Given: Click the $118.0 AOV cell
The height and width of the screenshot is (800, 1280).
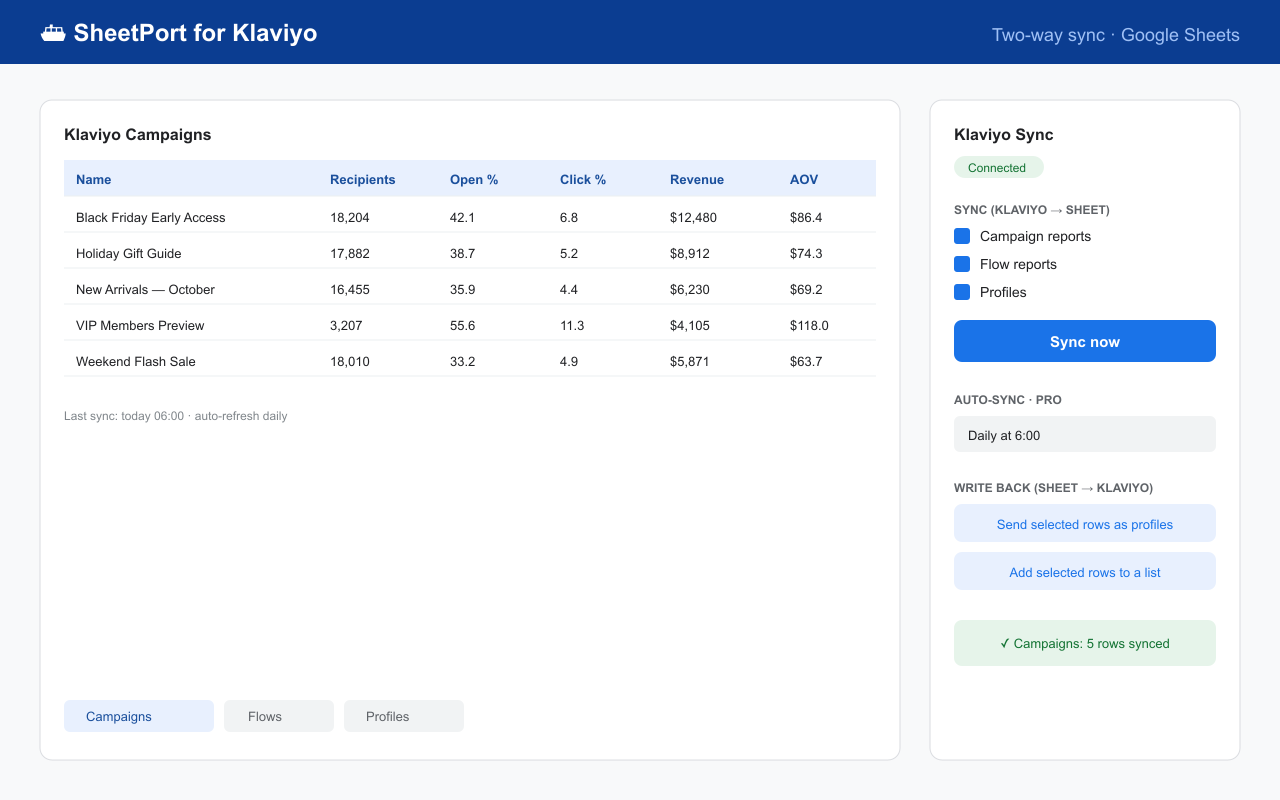Looking at the screenshot, I should (809, 325).
